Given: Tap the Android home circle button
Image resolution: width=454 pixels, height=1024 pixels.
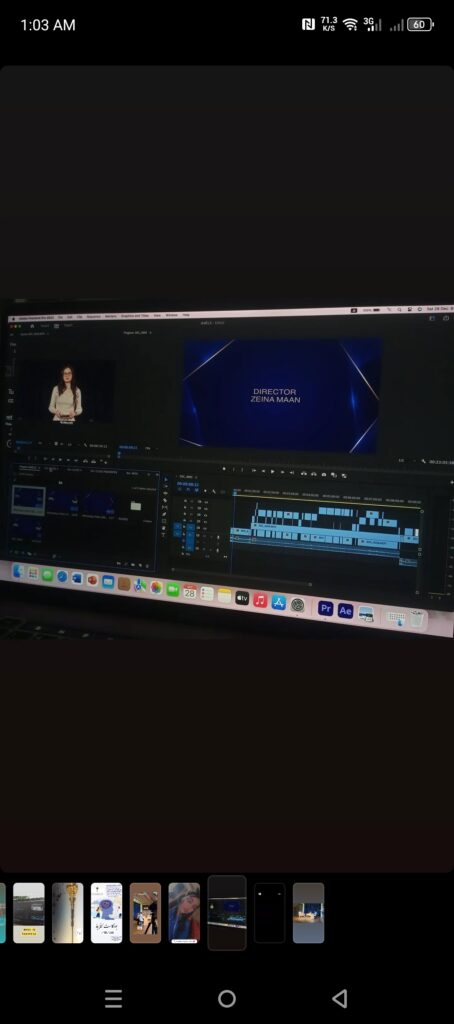Looking at the screenshot, I should [227, 998].
